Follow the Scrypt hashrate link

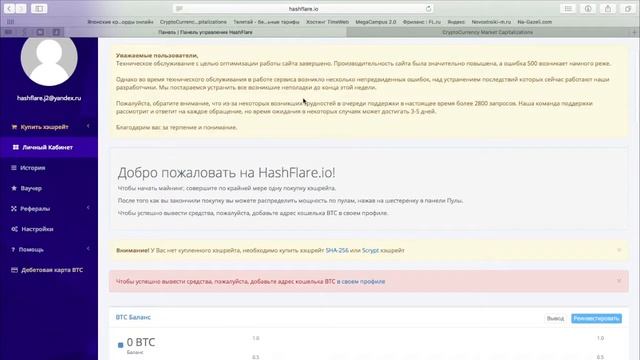(370, 250)
